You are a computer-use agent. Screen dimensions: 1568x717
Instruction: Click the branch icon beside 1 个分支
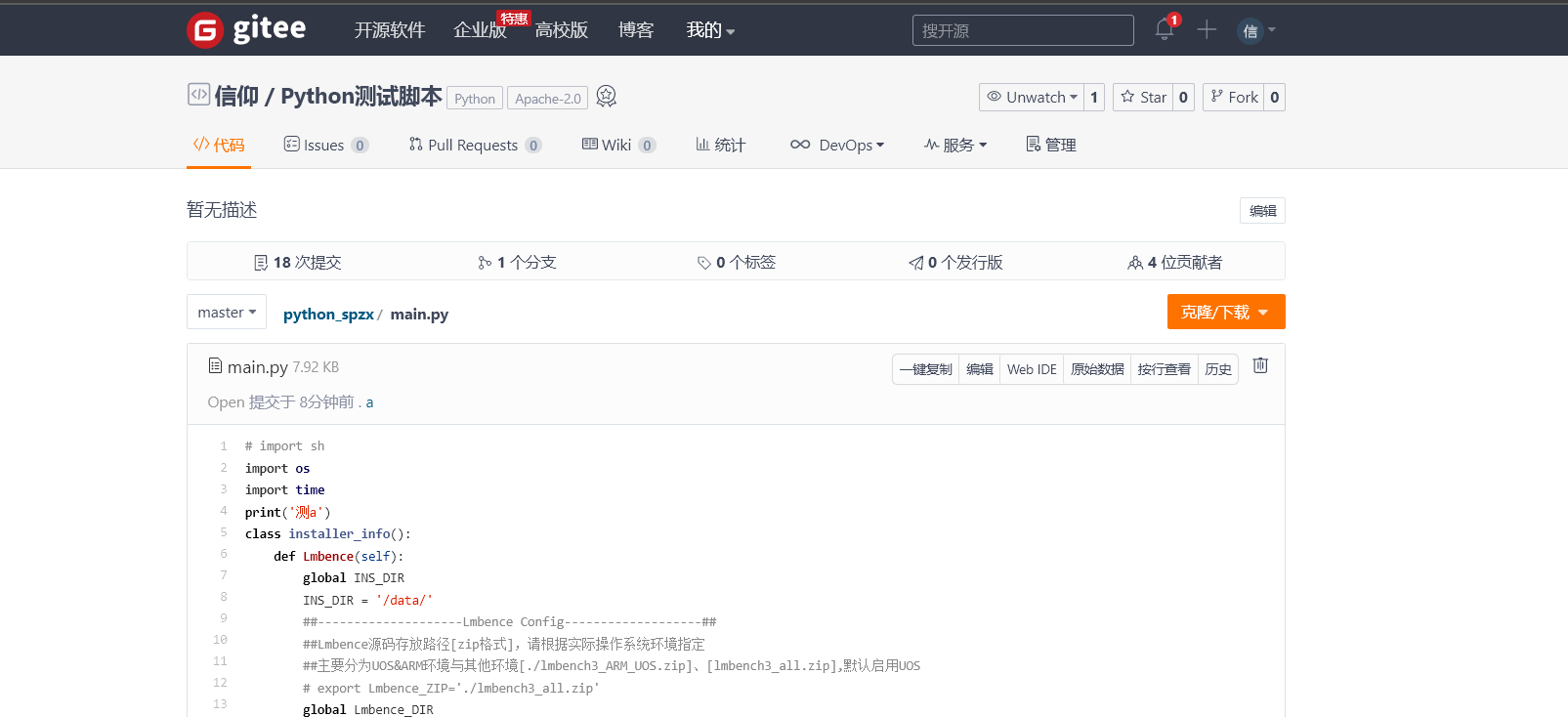pyautogui.click(x=485, y=263)
